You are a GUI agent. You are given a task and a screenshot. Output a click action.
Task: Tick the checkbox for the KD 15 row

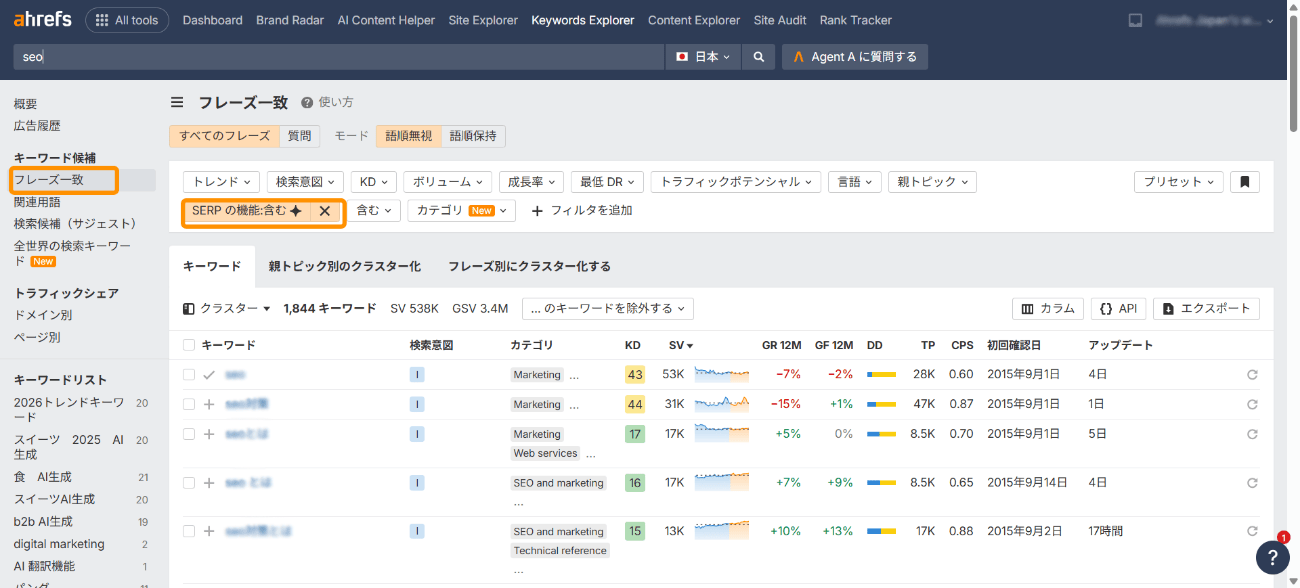click(x=189, y=531)
